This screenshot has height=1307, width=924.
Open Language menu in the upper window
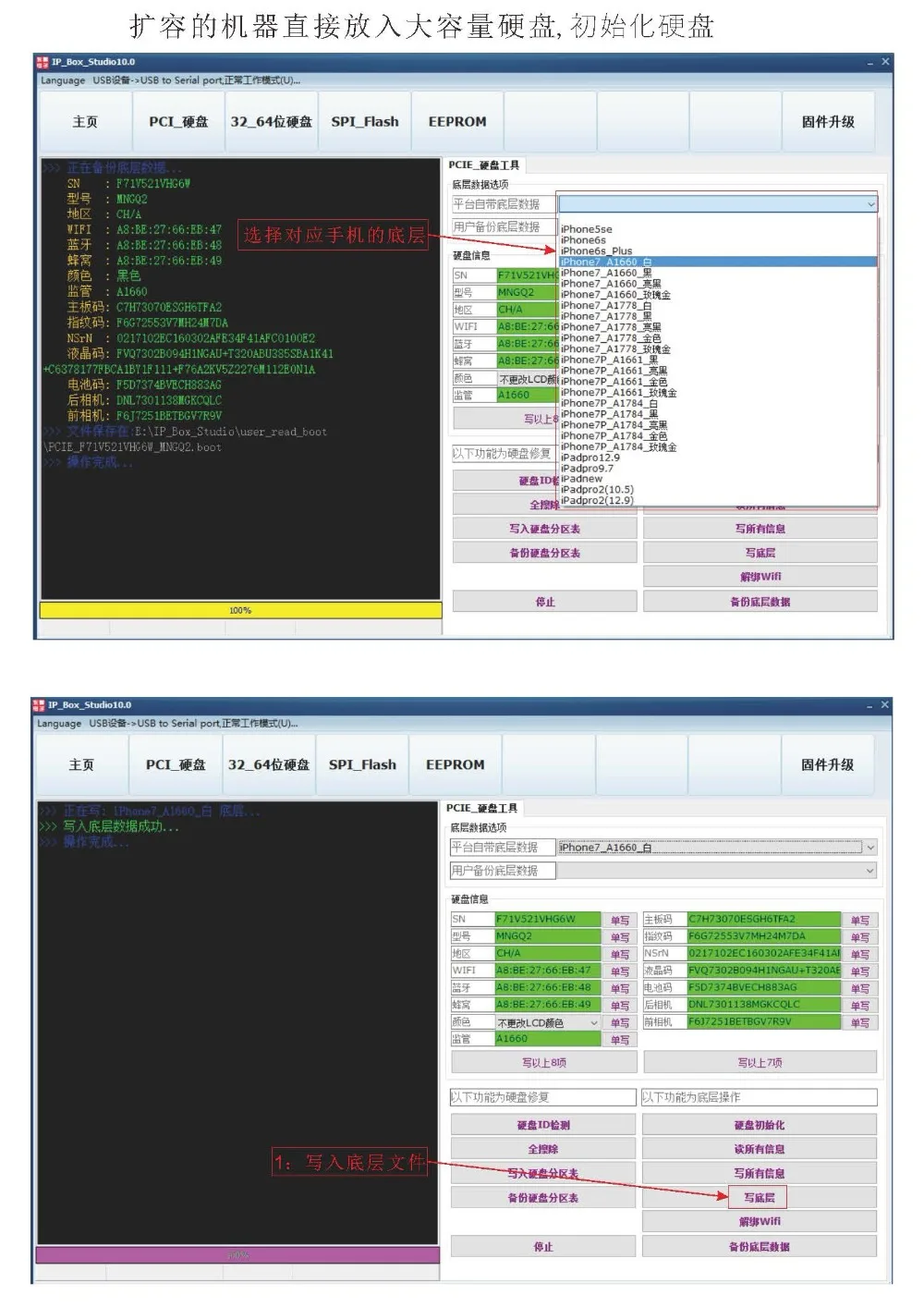(63, 80)
